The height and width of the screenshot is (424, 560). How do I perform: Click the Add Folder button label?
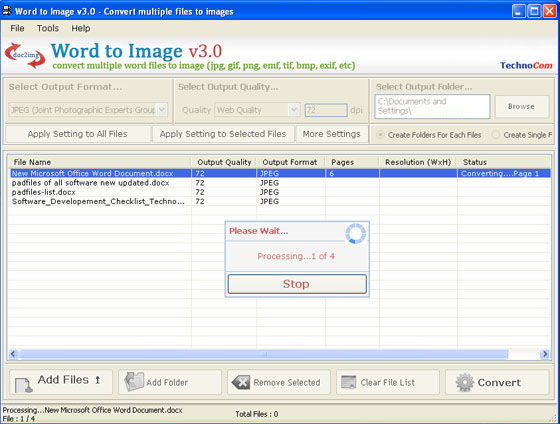pyautogui.click(x=167, y=383)
